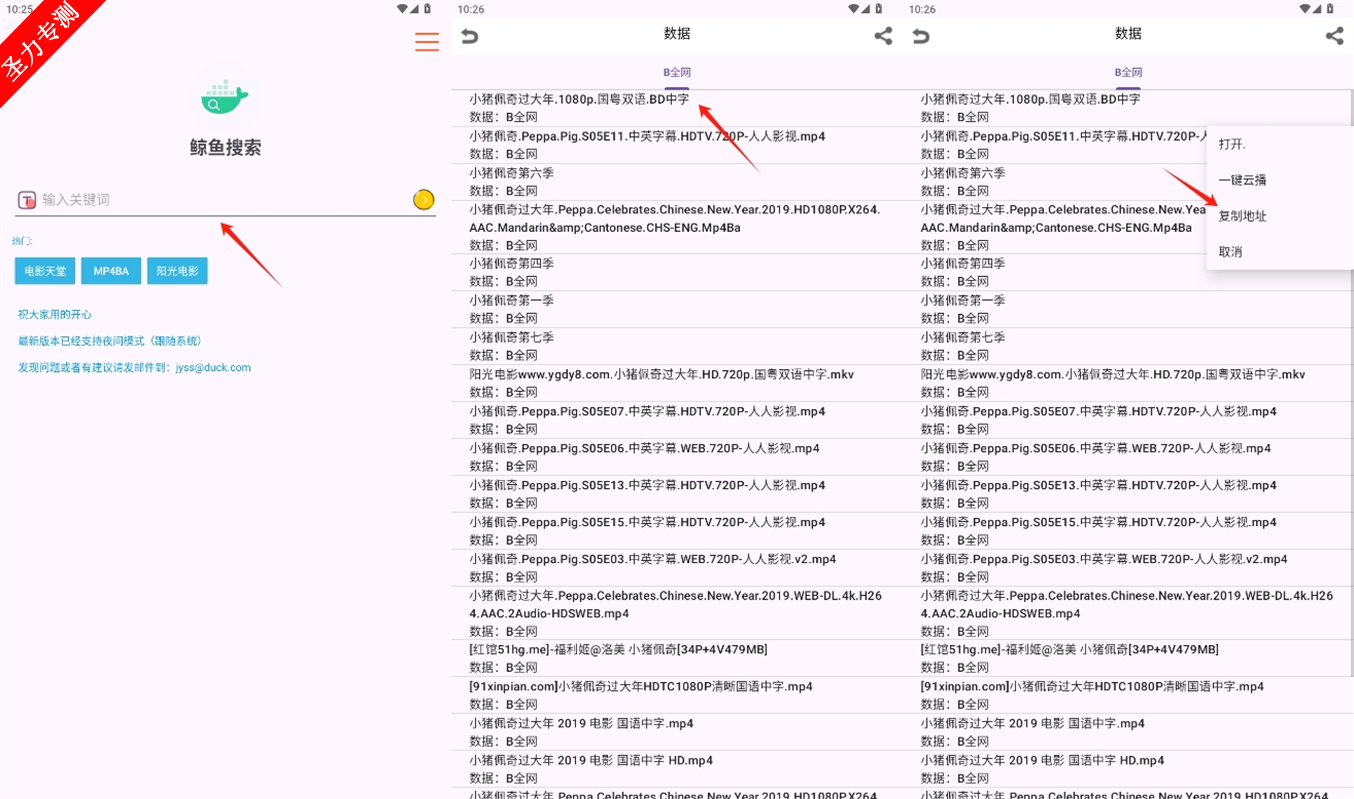This screenshot has width=1354, height=799.
Task: Open Peppa.Pig.S05E07 result on right screen
Action: (x=1128, y=420)
